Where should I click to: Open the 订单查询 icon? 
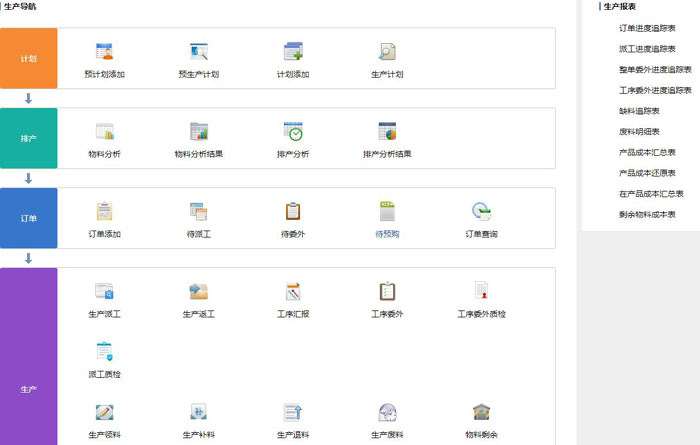point(481,212)
